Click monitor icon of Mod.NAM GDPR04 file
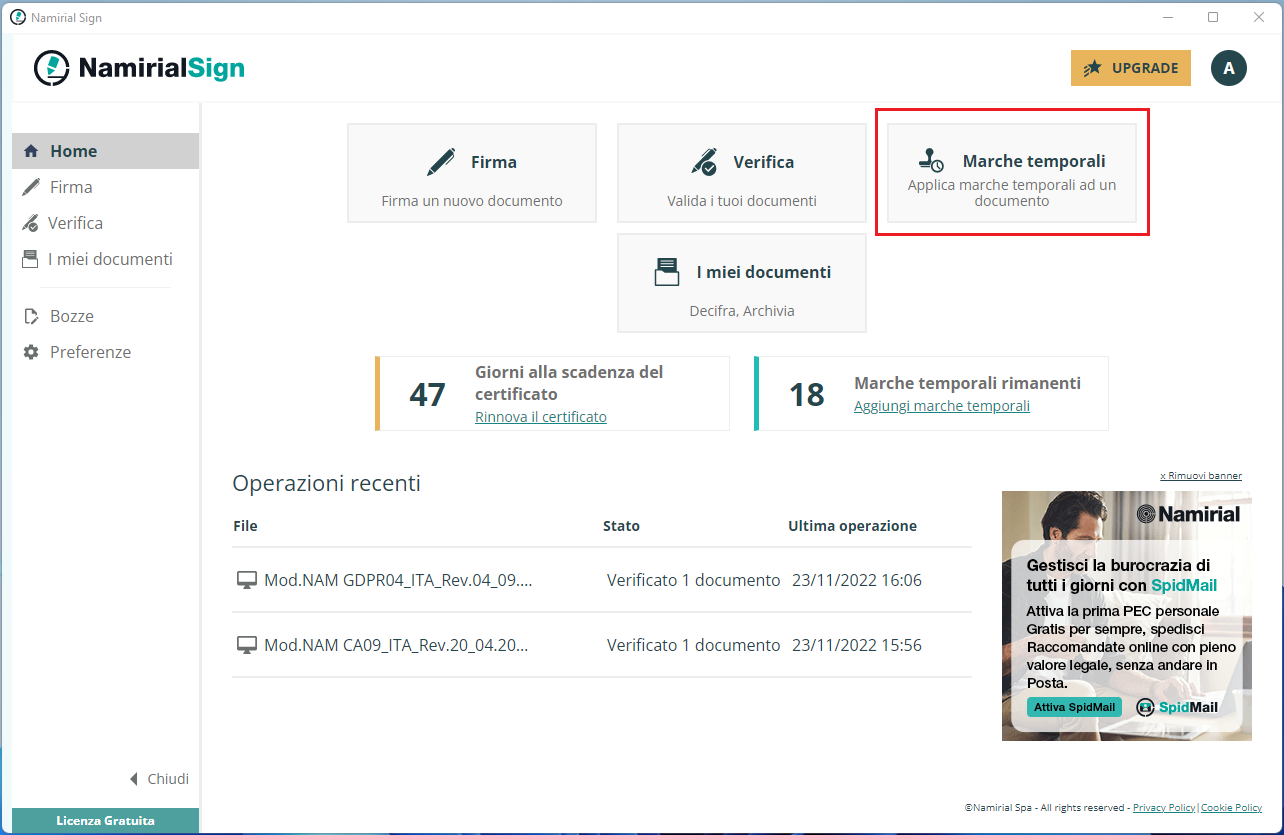Image resolution: width=1284 pixels, height=835 pixels. pos(246,581)
